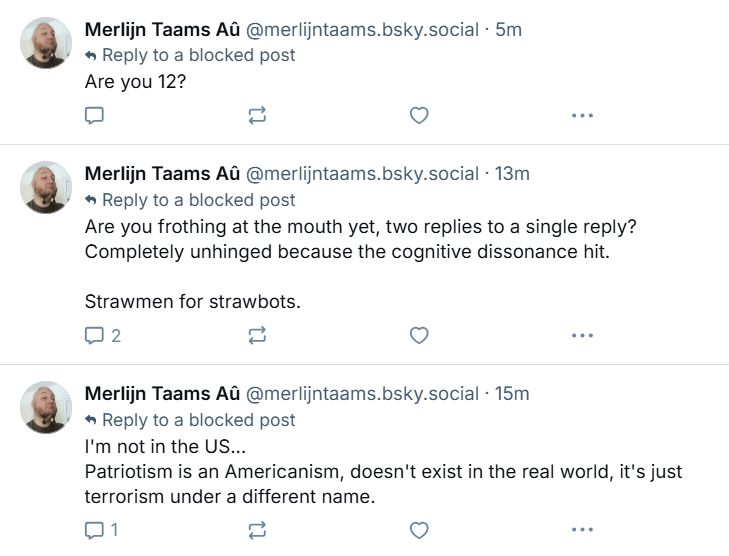Click "Reply to a blocked post" on 5m post

pyautogui.click(x=198, y=55)
